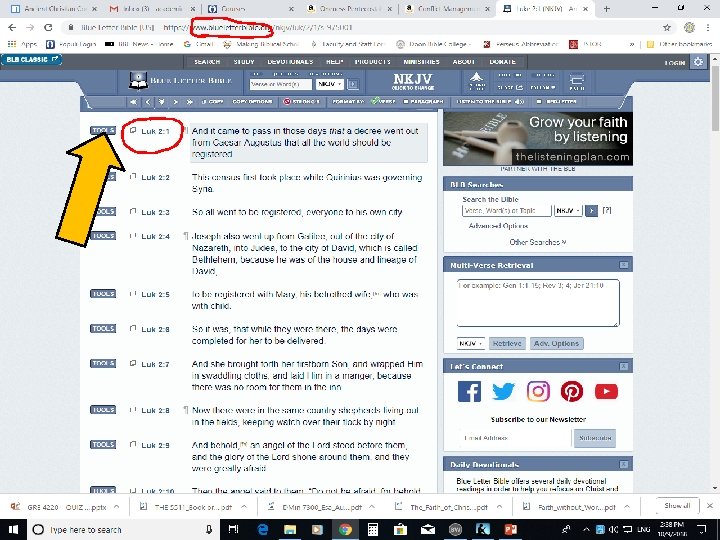The image size is (720, 540).
Task: Open Chrome from the Windows taskbar
Action: click(x=345, y=529)
